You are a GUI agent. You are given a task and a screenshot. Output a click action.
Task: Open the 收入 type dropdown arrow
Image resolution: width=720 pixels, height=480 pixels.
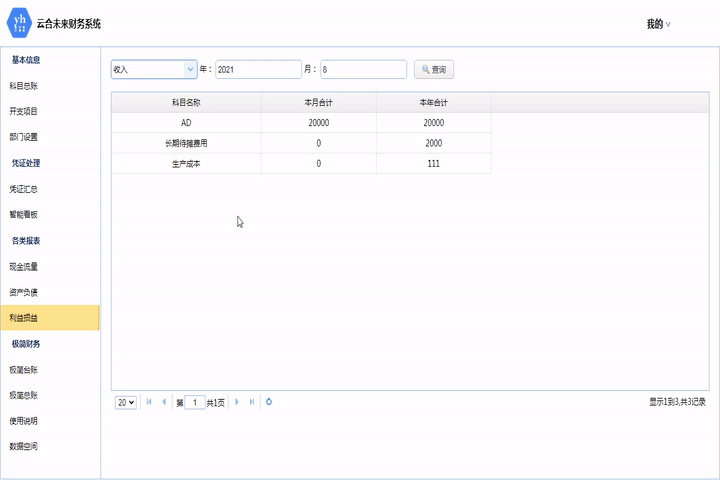point(190,70)
